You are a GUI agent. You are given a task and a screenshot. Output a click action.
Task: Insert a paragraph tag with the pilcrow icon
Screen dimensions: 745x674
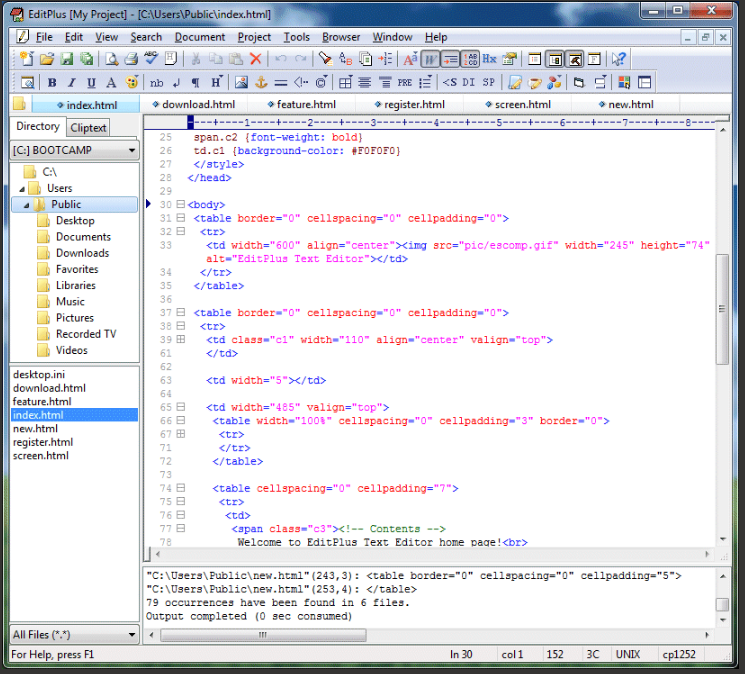pos(196,83)
